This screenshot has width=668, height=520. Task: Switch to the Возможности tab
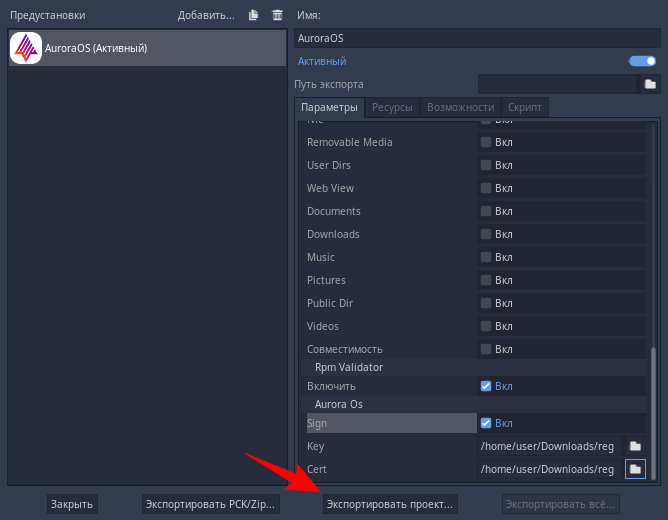click(x=461, y=107)
